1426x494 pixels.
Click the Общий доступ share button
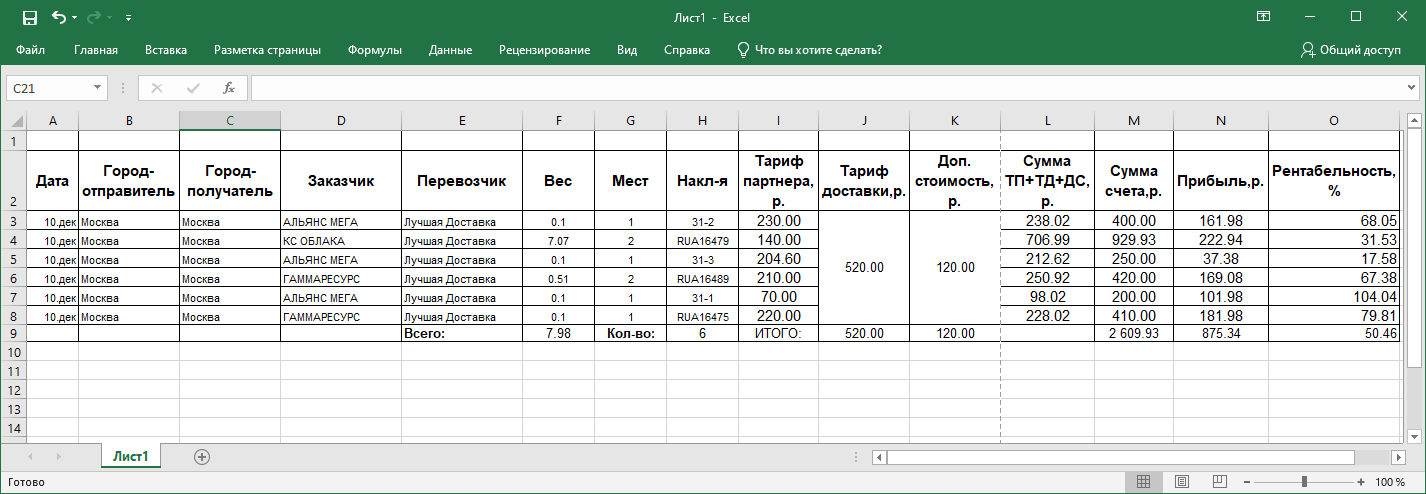click(x=1350, y=50)
